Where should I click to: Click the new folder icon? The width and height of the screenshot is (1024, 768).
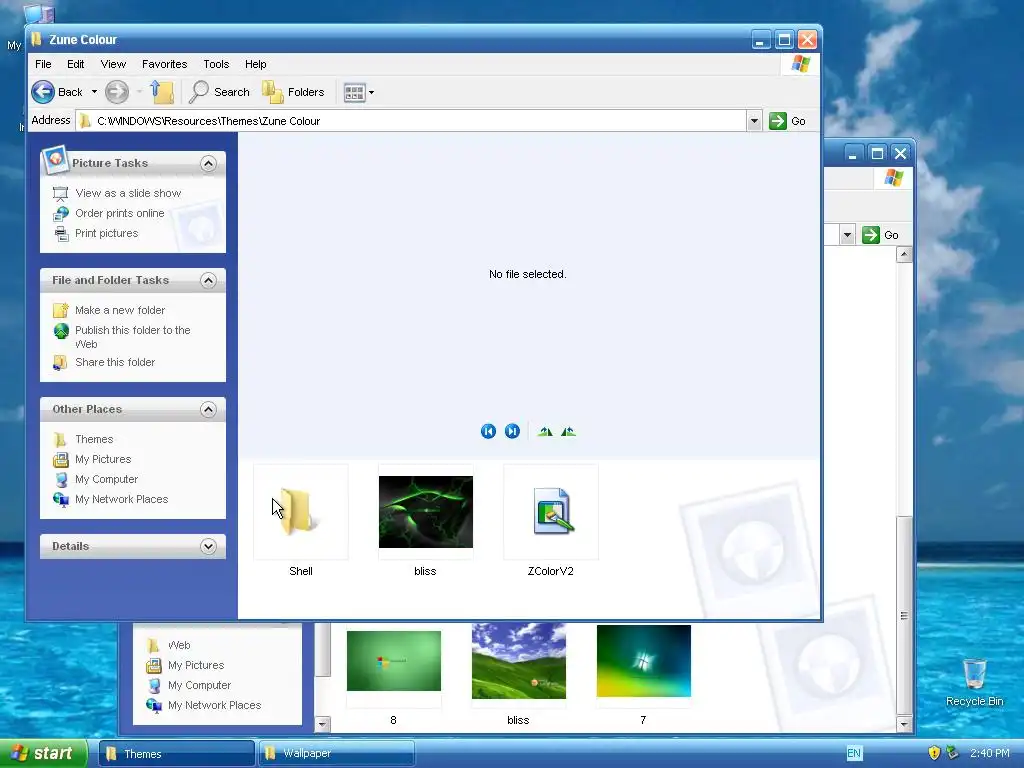[61, 310]
